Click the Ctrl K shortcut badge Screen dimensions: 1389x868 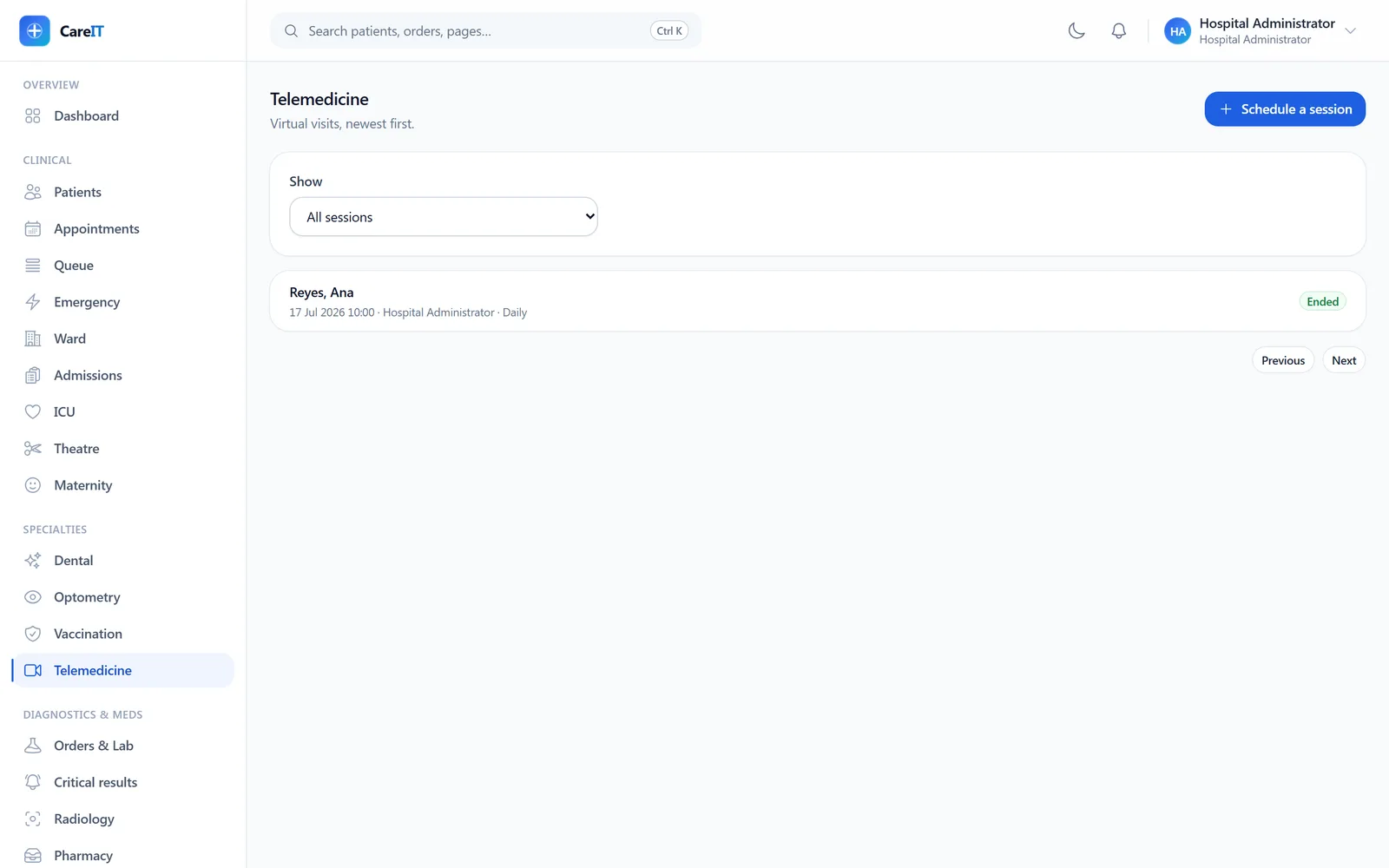pos(669,31)
